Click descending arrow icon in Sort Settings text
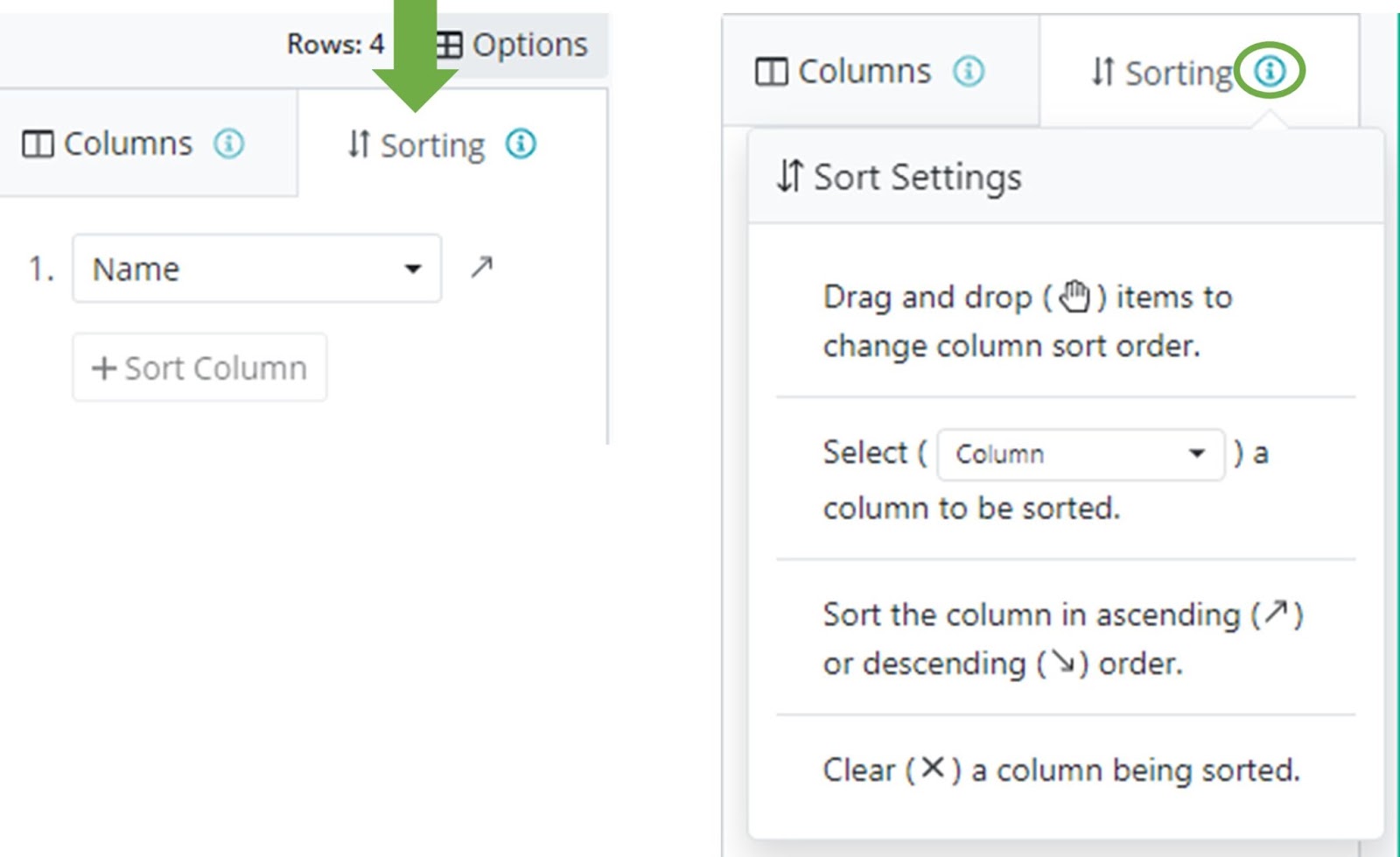 point(1063,662)
